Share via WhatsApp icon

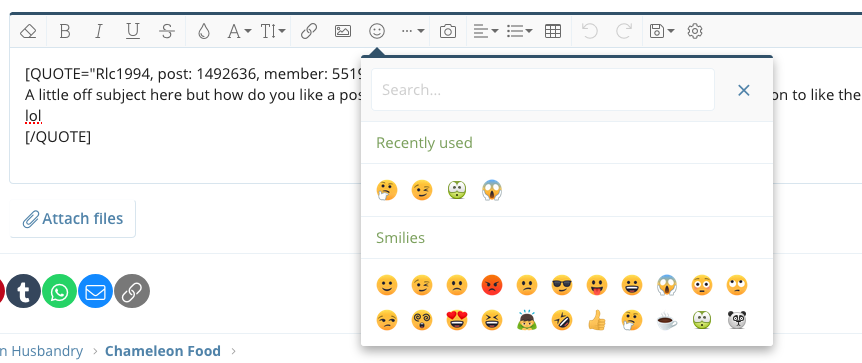(59, 291)
